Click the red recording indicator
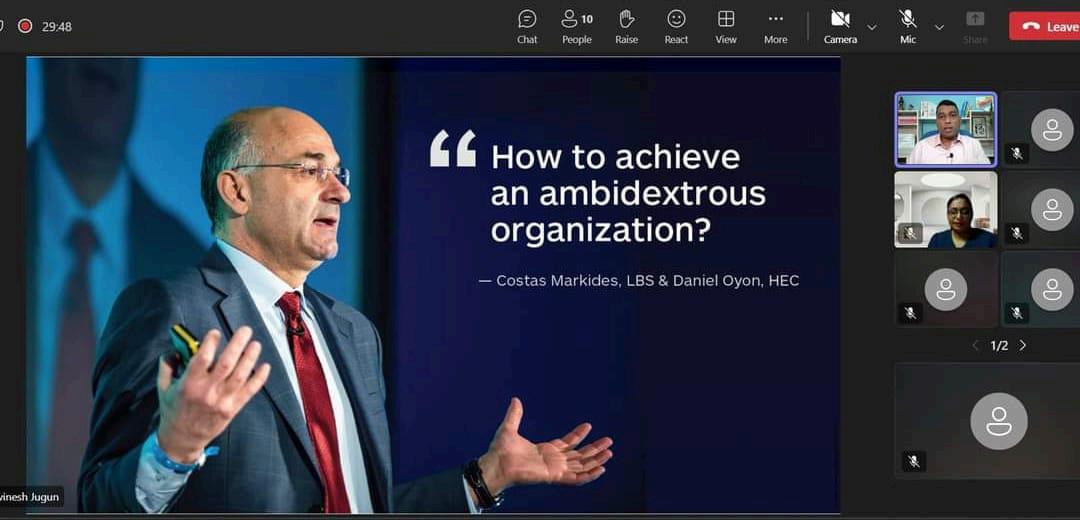The width and height of the screenshot is (1080, 520). point(25,26)
